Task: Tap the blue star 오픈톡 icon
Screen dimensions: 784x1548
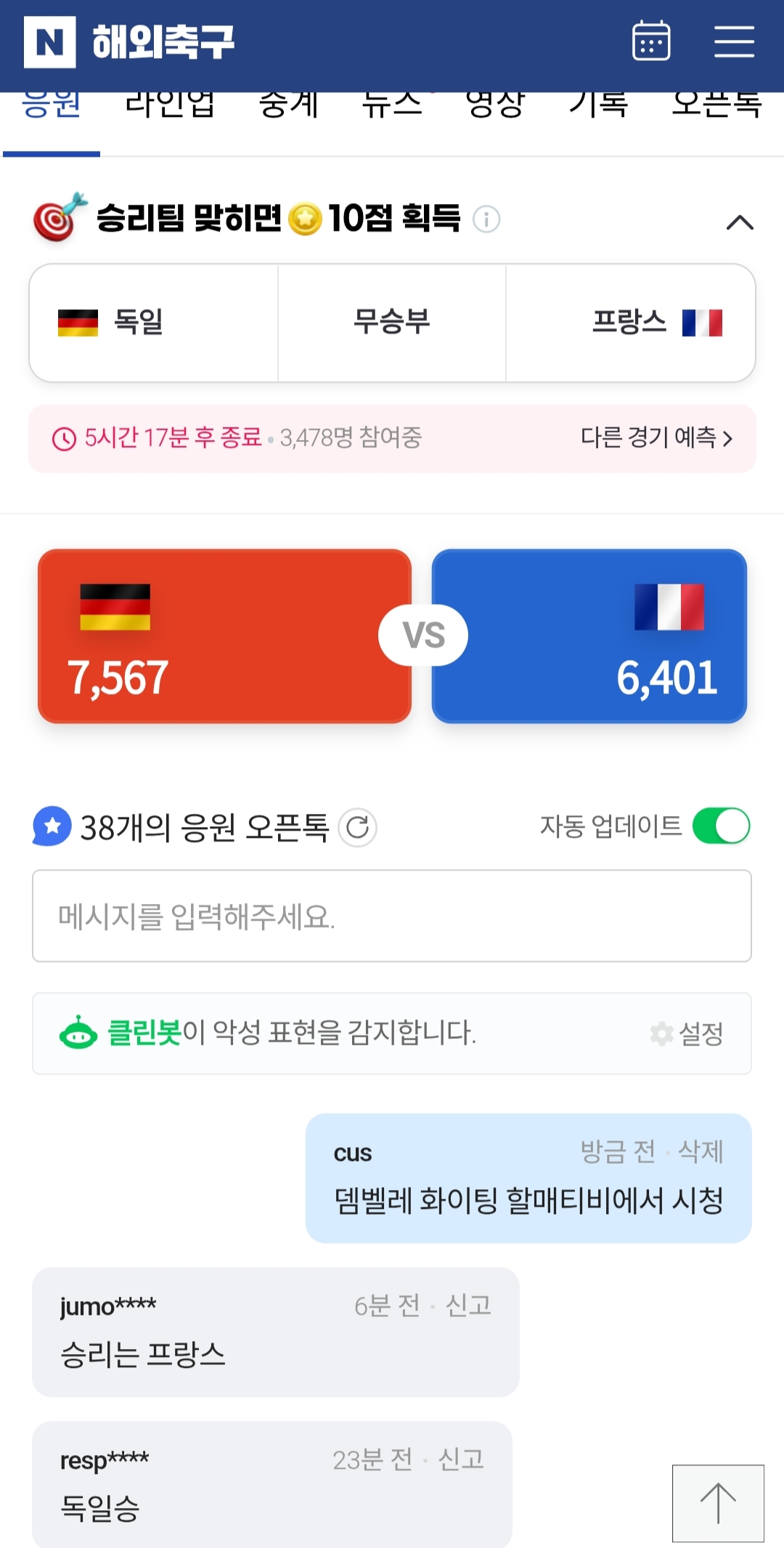Action: (52, 826)
